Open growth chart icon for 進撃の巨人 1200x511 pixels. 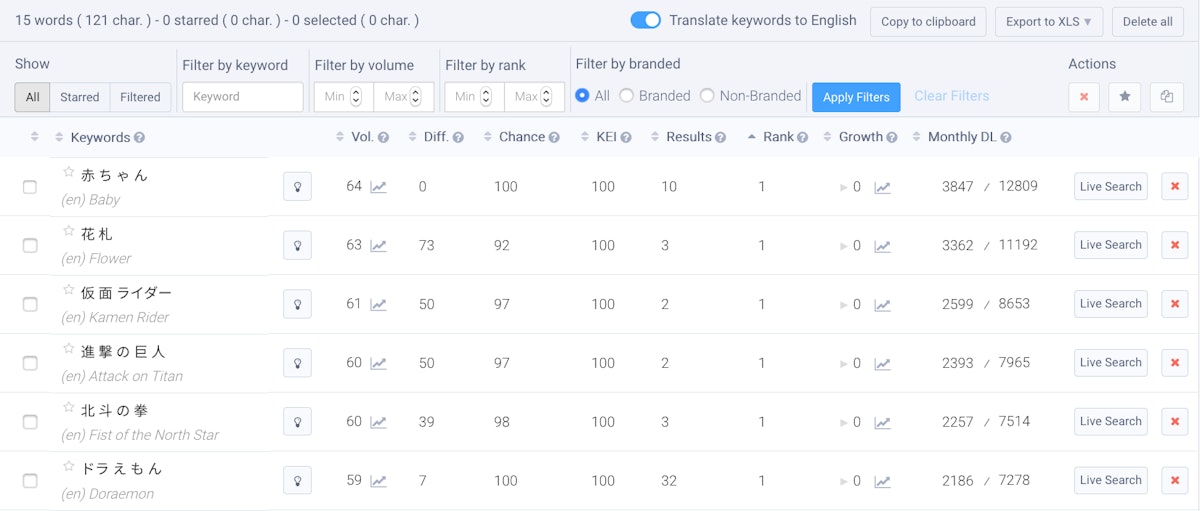(882, 363)
